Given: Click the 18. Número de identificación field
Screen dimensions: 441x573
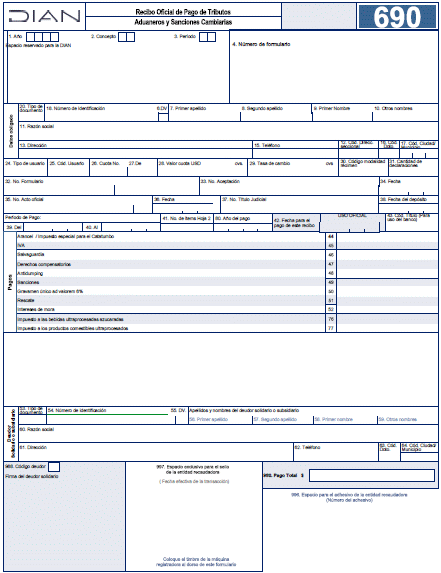Looking at the screenshot, I should click(x=101, y=113).
